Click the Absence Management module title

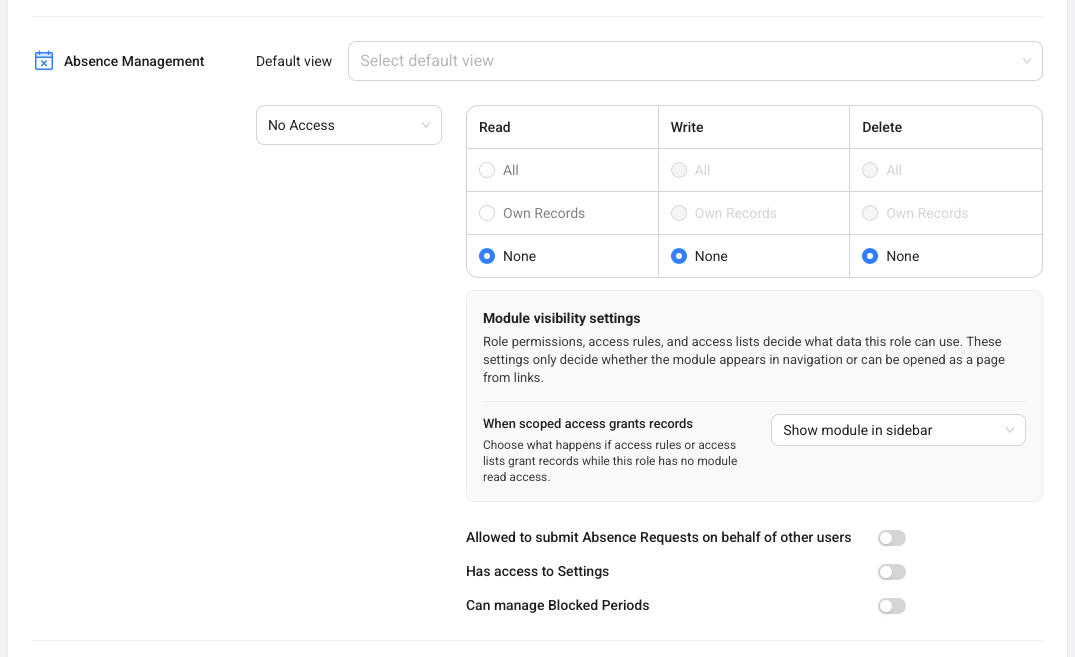click(x=134, y=61)
